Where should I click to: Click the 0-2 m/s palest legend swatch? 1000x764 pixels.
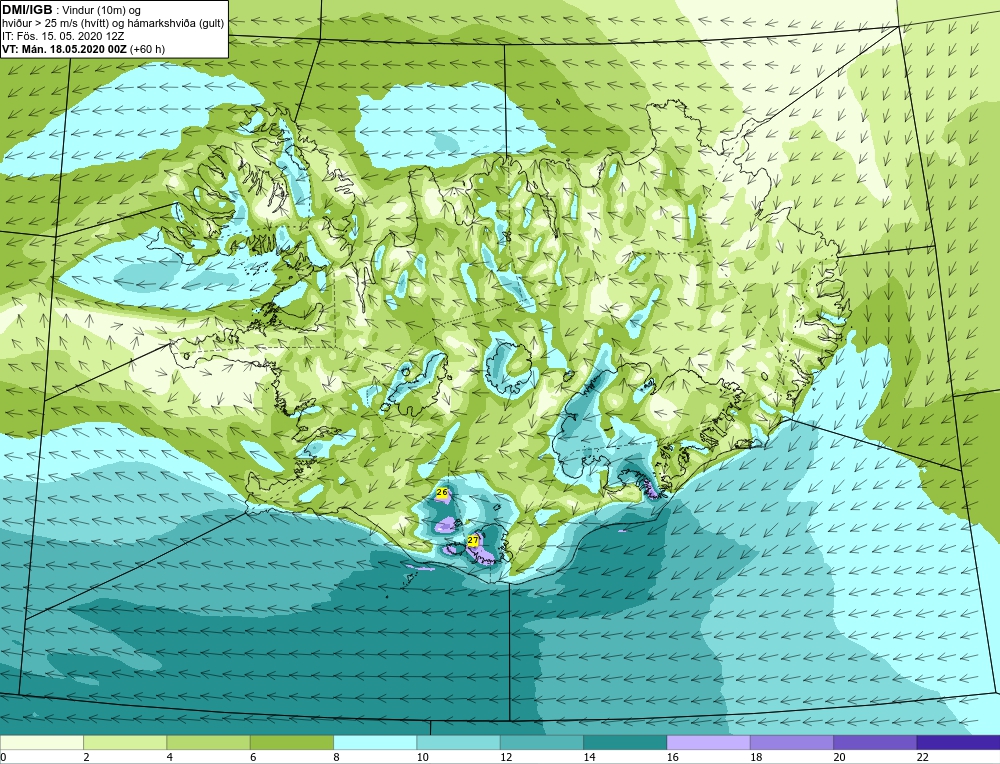tap(41, 743)
